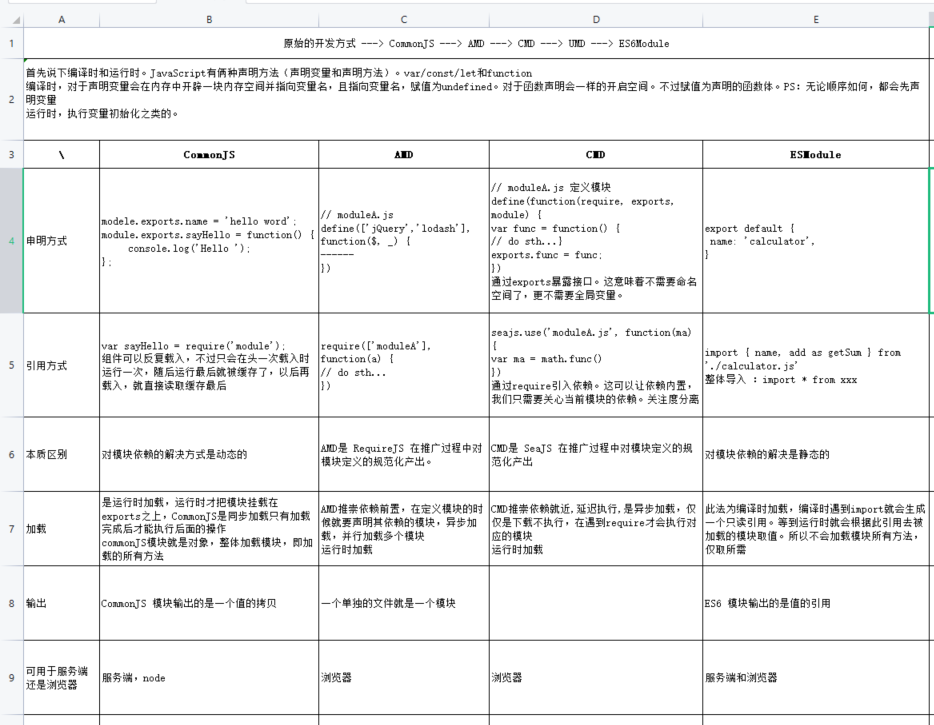Screen dimensions: 934x725
Task: Select column A header
Action: (x=61, y=20)
